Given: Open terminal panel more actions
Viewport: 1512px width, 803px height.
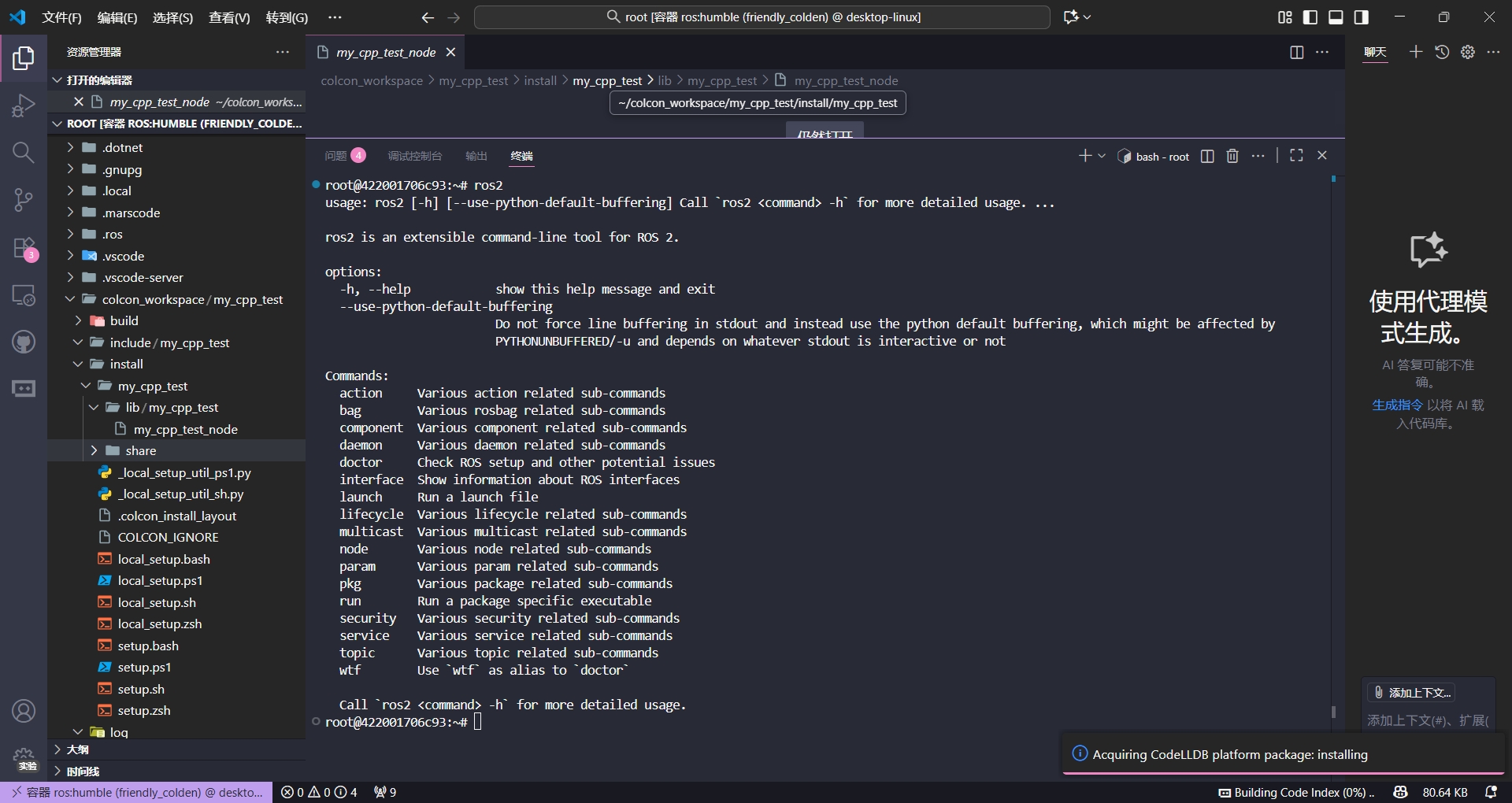Looking at the screenshot, I should pos(1258,156).
